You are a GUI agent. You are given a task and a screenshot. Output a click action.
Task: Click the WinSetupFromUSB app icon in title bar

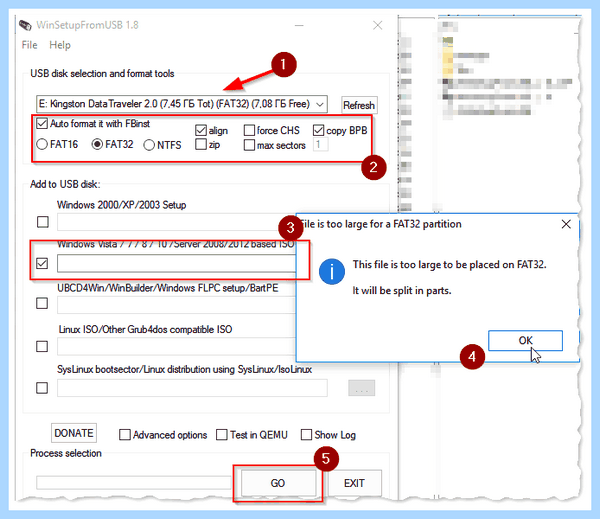click(x=25, y=25)
